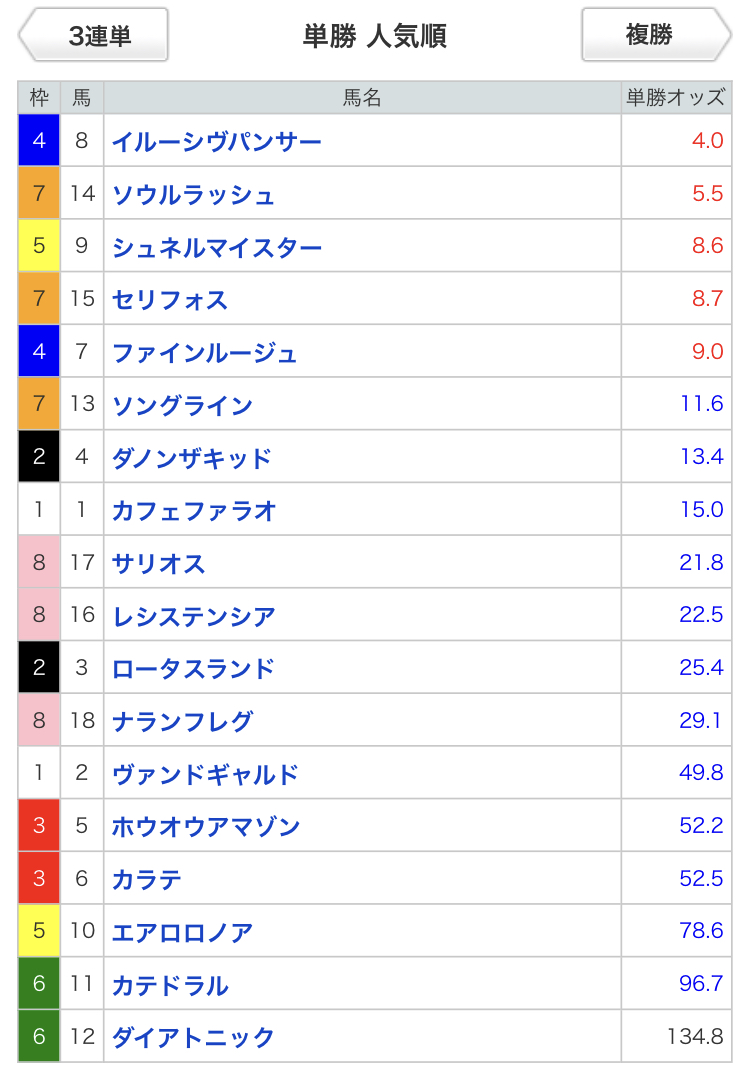
Task: Open ダノンザキッド horse link
Action: click(x=192, y=458)
